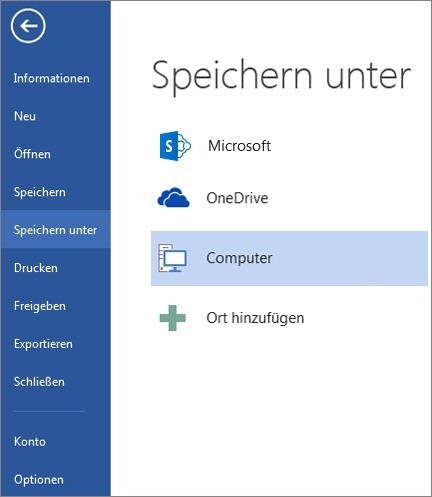Choose the Microsoft save location label
Viewport: 432px width, 497px height.
coord(239,146)
